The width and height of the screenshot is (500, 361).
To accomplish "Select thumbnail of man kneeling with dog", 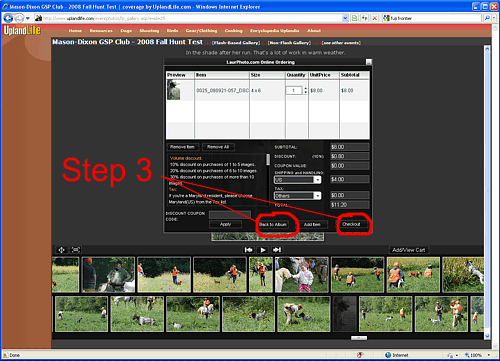I will point(304,314).
